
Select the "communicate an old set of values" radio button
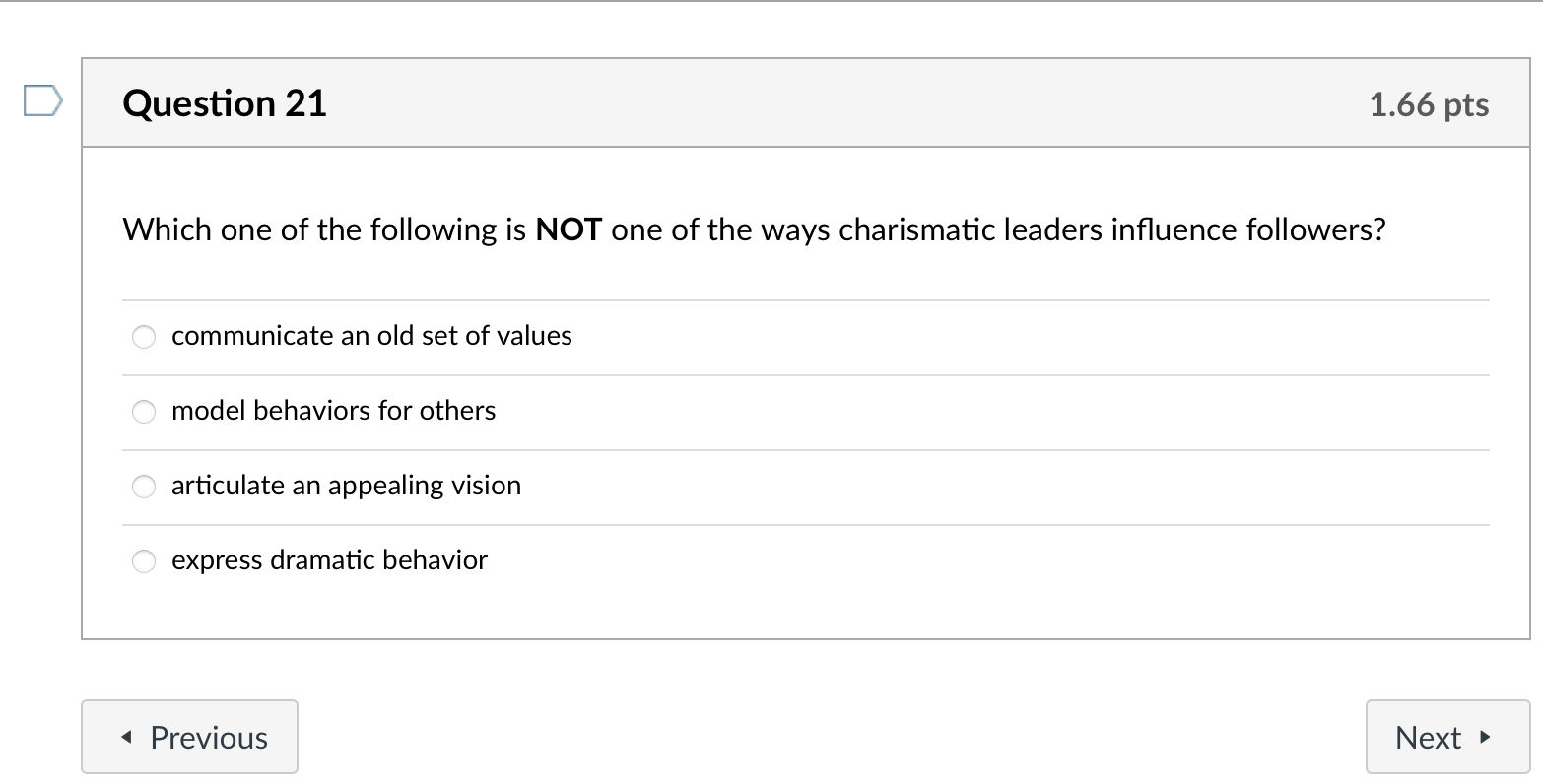click(144, 337)
